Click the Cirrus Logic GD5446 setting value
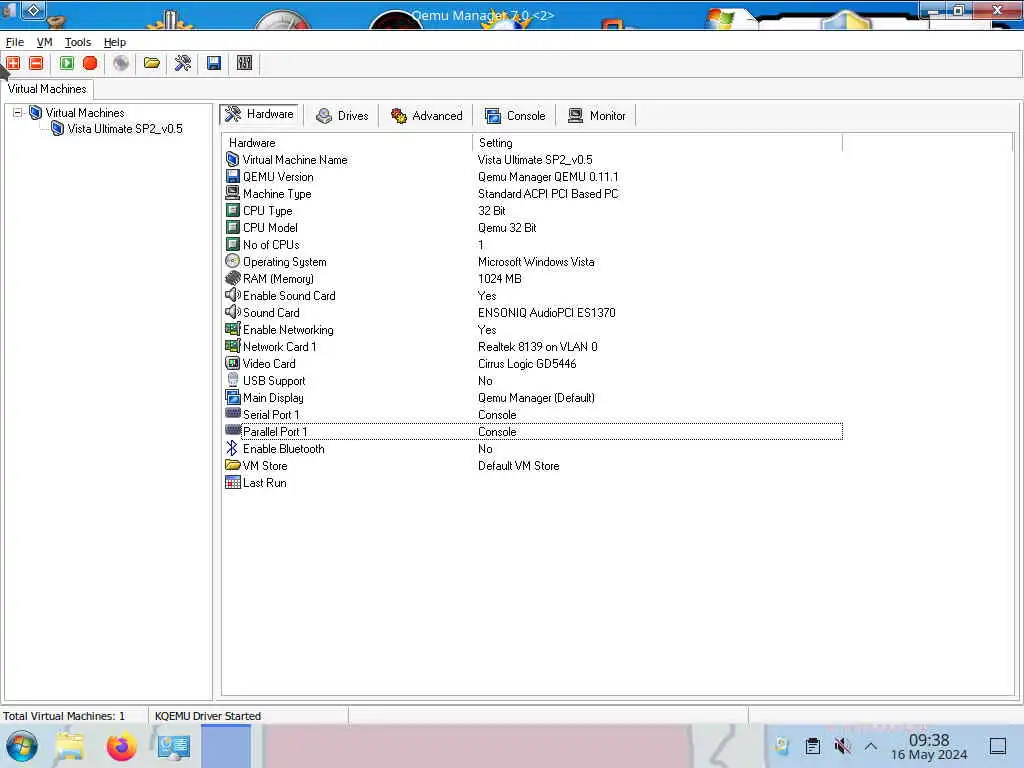The width and height of the screenshot is (1024, 768). click(x=527, y=364)
